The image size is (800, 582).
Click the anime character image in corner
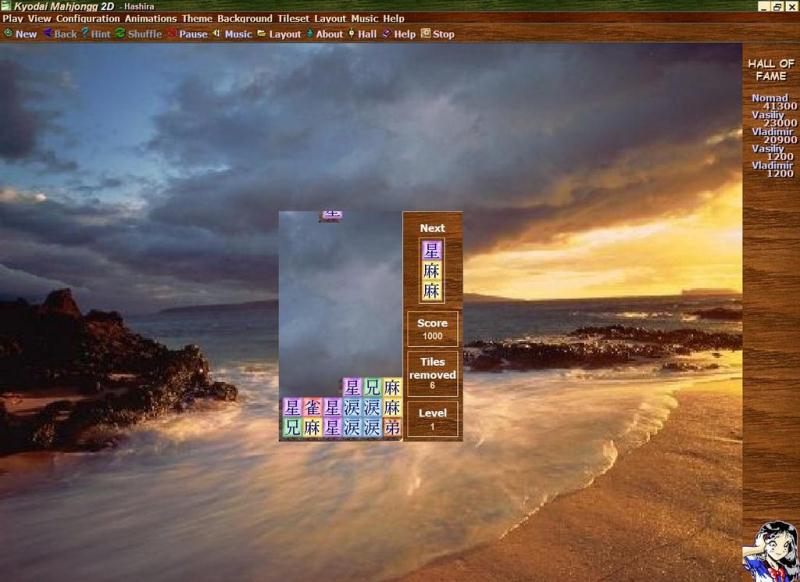click(x=770, y=550)
